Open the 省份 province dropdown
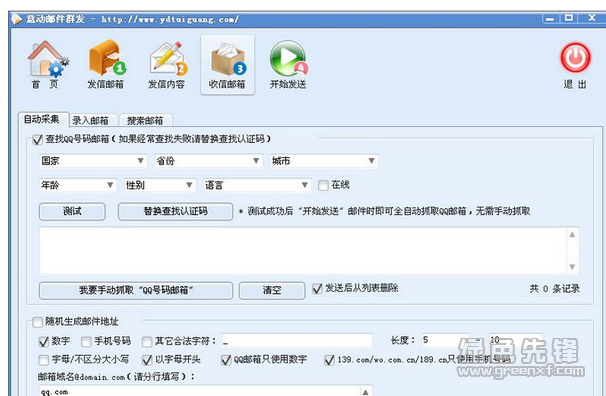 click(208, 161)
